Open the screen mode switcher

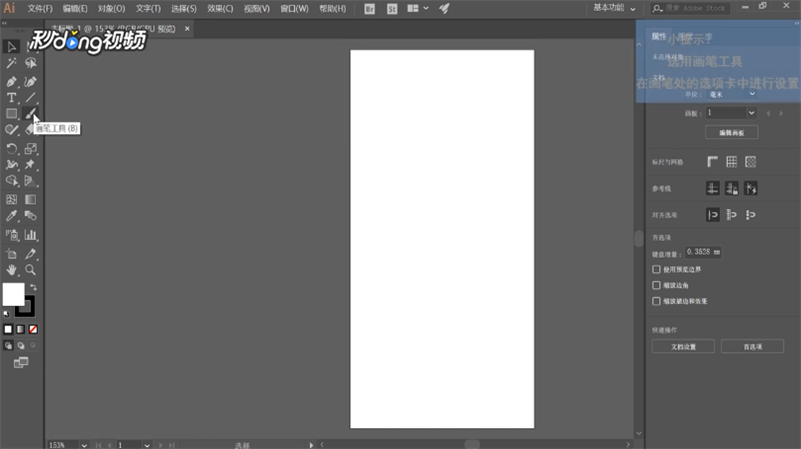point(21,363)
